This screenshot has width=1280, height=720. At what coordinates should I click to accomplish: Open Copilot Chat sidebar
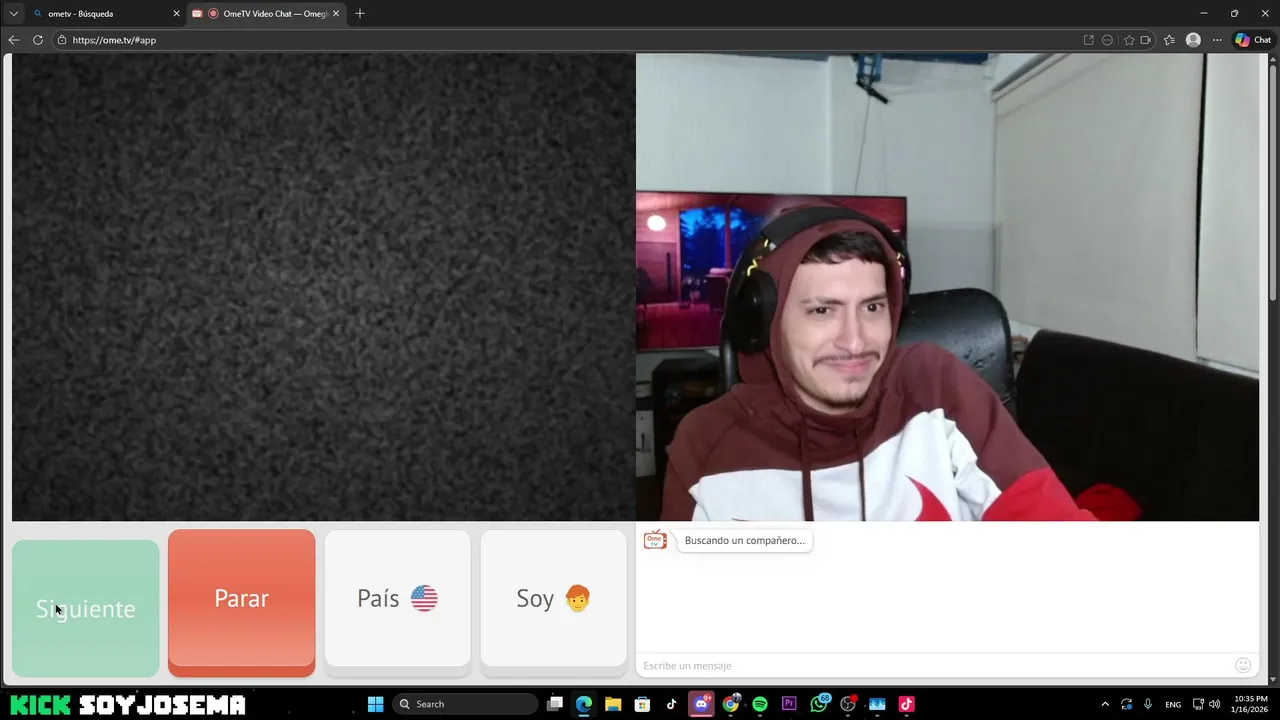pyautogui.click(x=1253, y=40)
